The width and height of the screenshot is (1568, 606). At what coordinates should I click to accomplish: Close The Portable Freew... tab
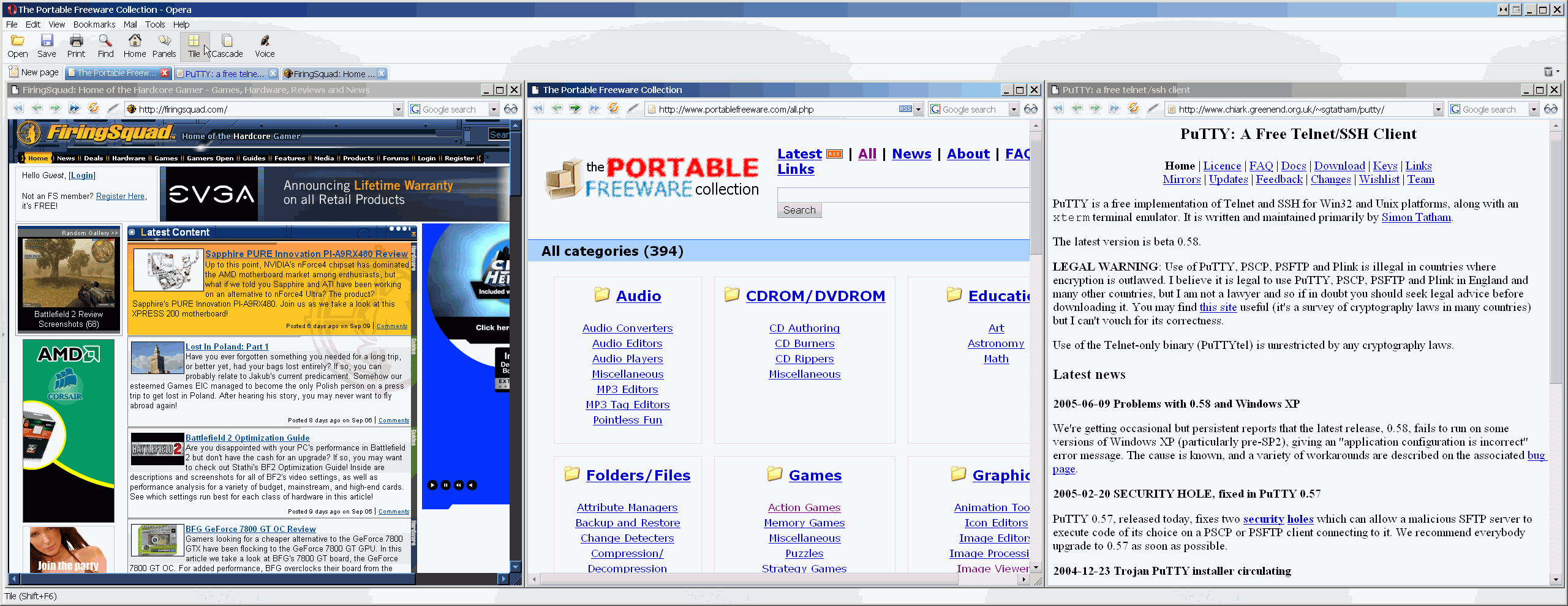click(x=165, y=72)
